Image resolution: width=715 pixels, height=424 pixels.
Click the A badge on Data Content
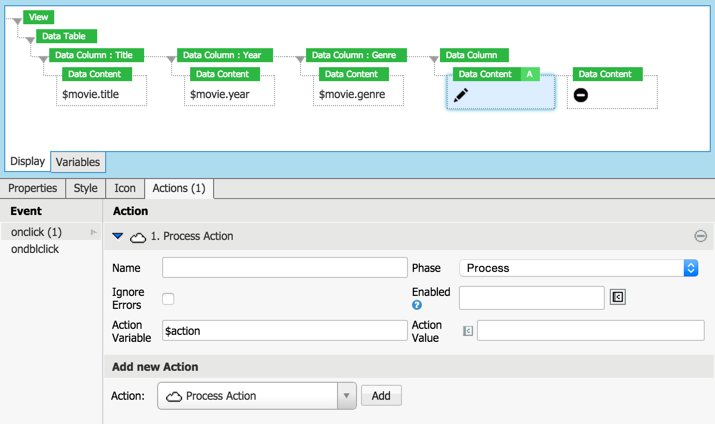[529, 74]
